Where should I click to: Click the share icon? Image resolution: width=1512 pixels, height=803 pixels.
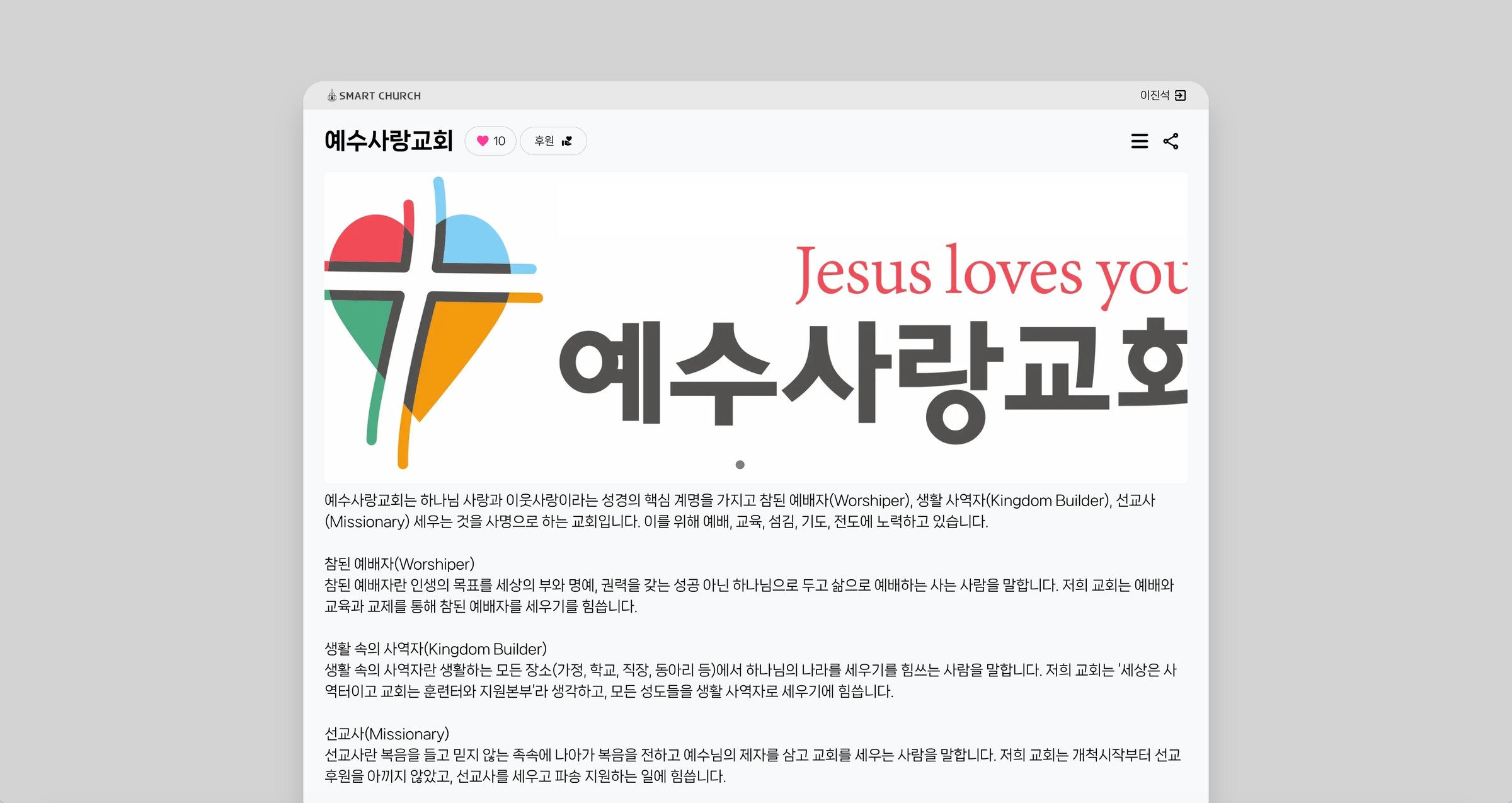tap(1171, 141)
